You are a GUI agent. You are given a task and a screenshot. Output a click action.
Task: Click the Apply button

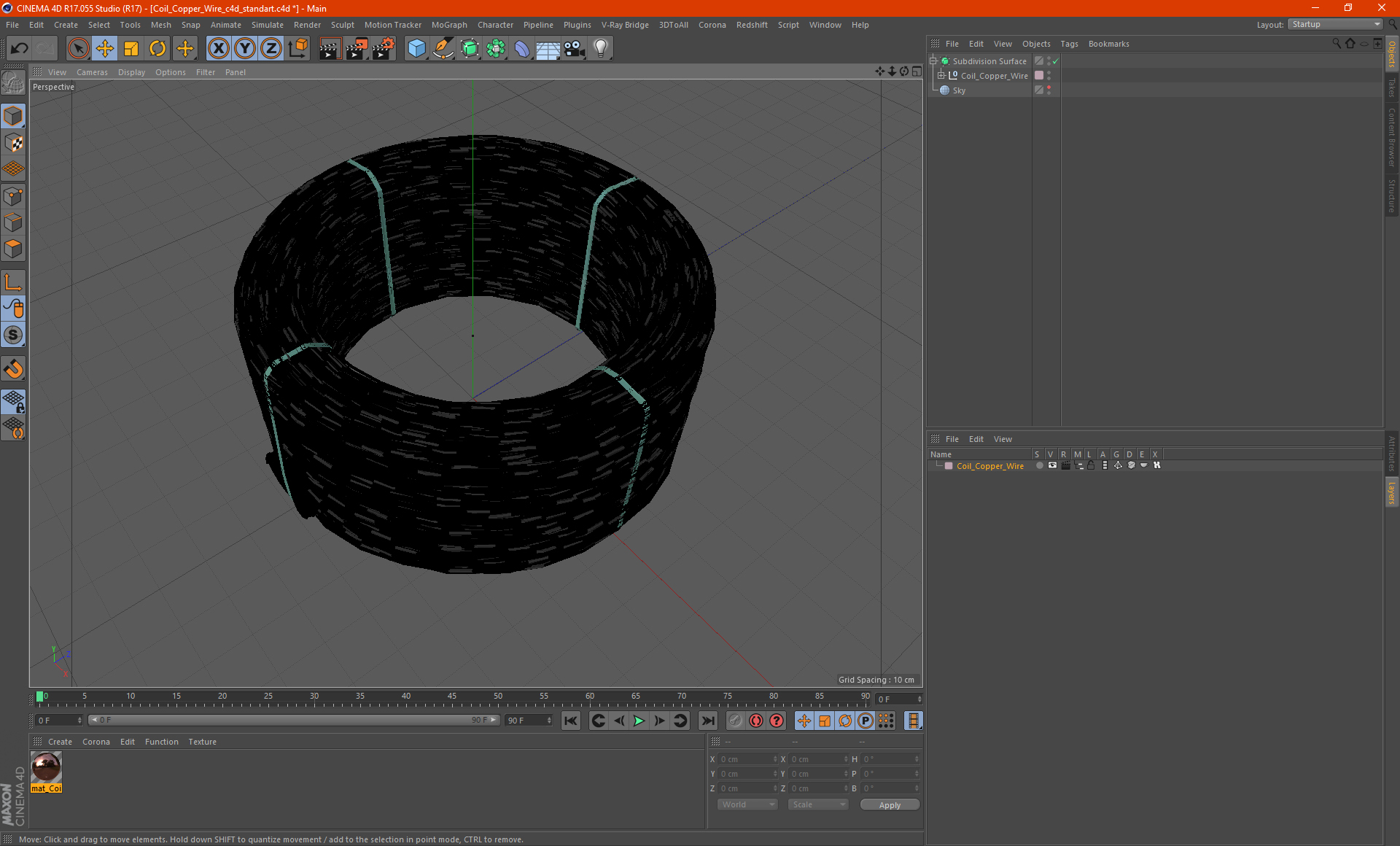890,805
